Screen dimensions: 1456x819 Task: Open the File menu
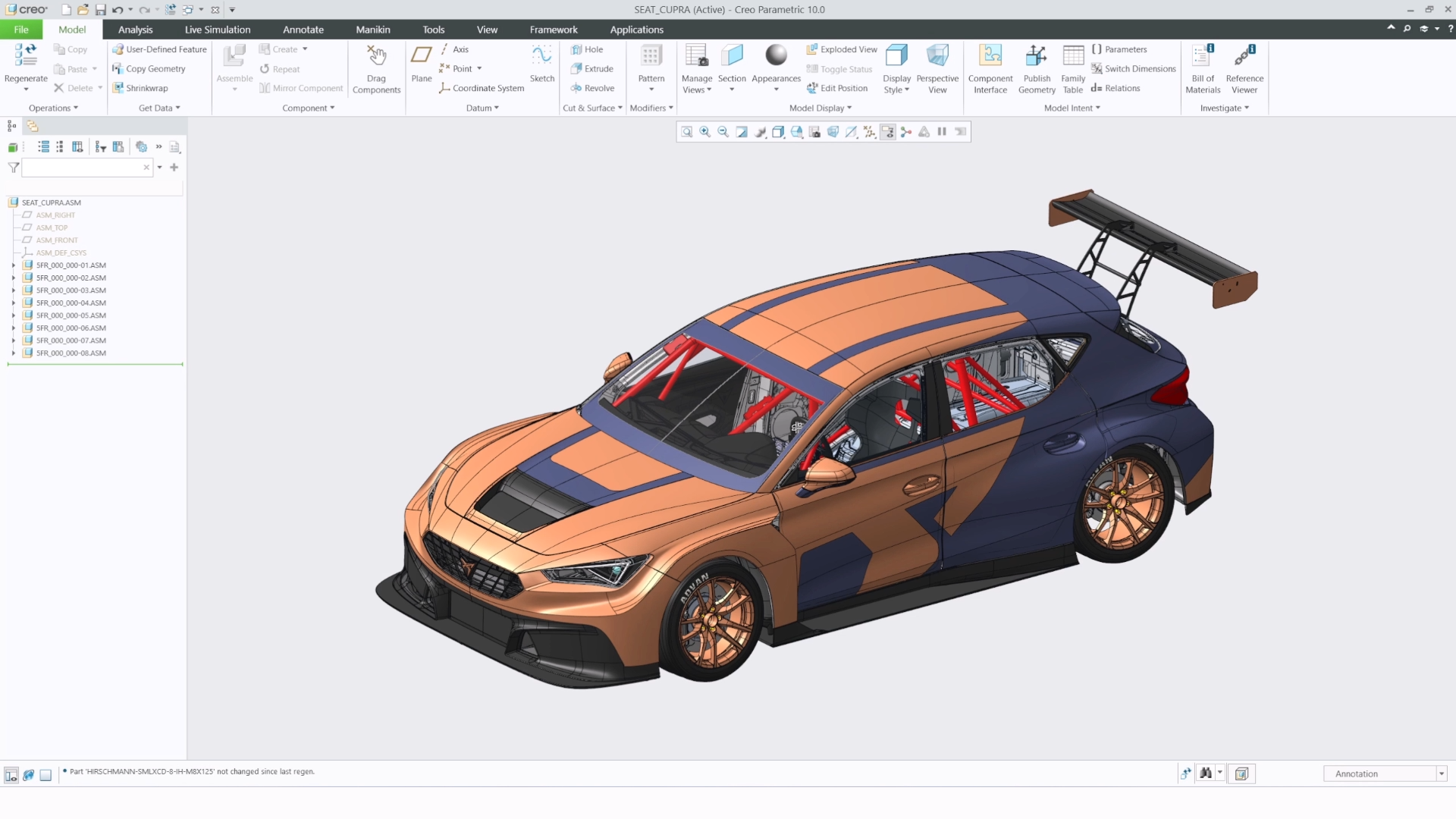21,30
